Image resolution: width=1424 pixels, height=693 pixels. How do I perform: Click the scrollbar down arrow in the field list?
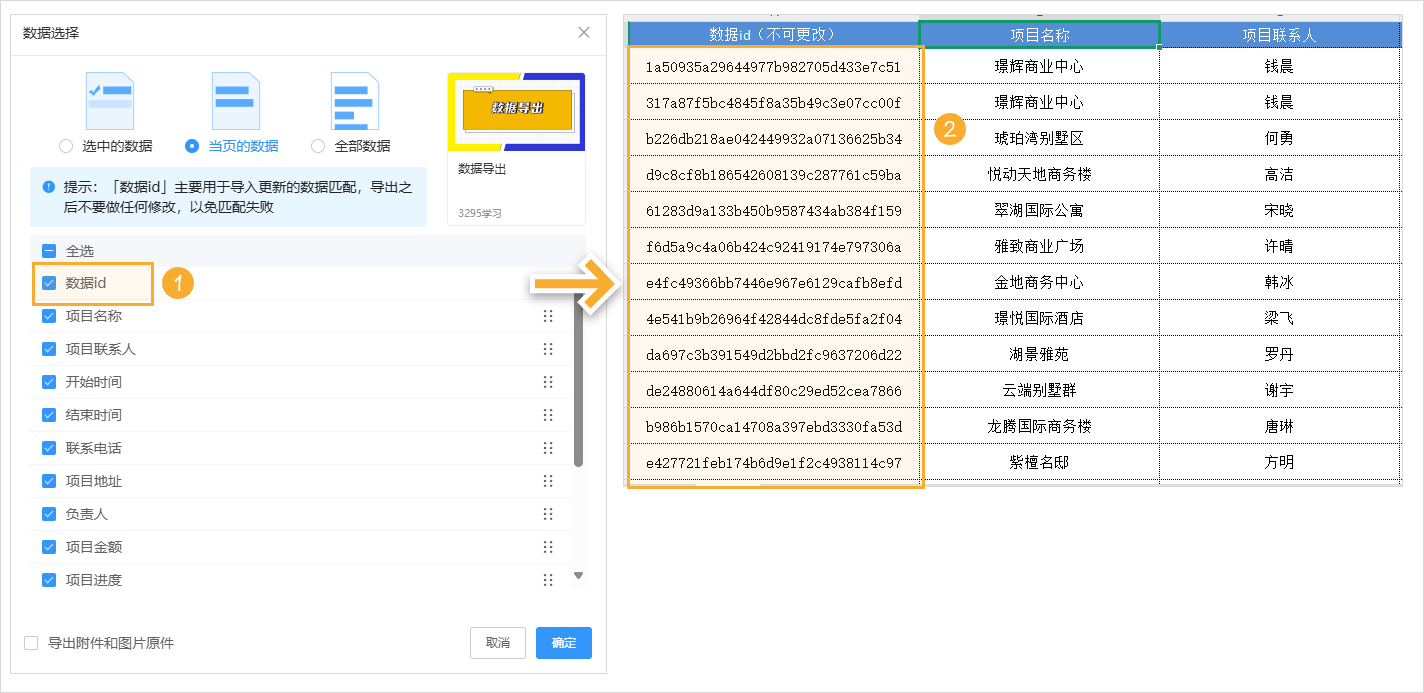(x=577, y=577)
